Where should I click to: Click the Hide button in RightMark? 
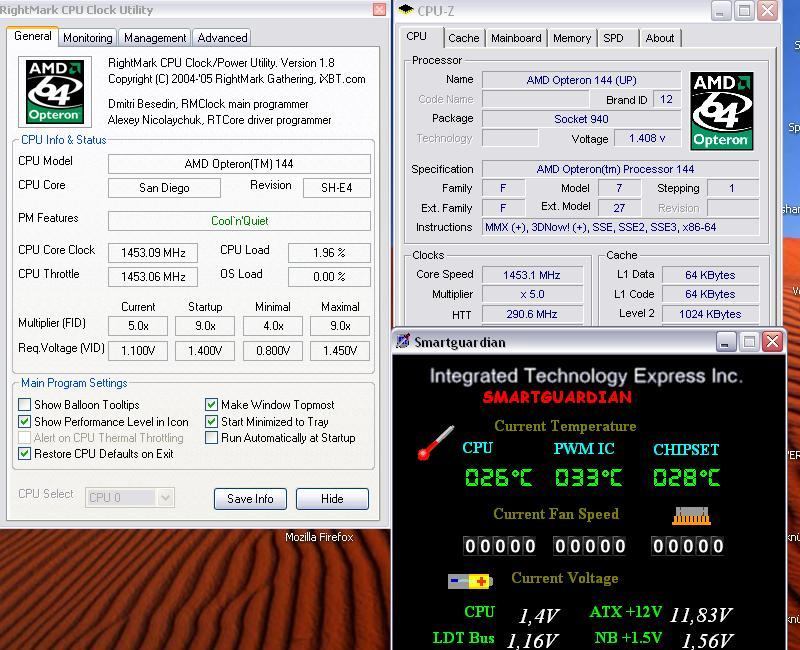click(332, 498)
